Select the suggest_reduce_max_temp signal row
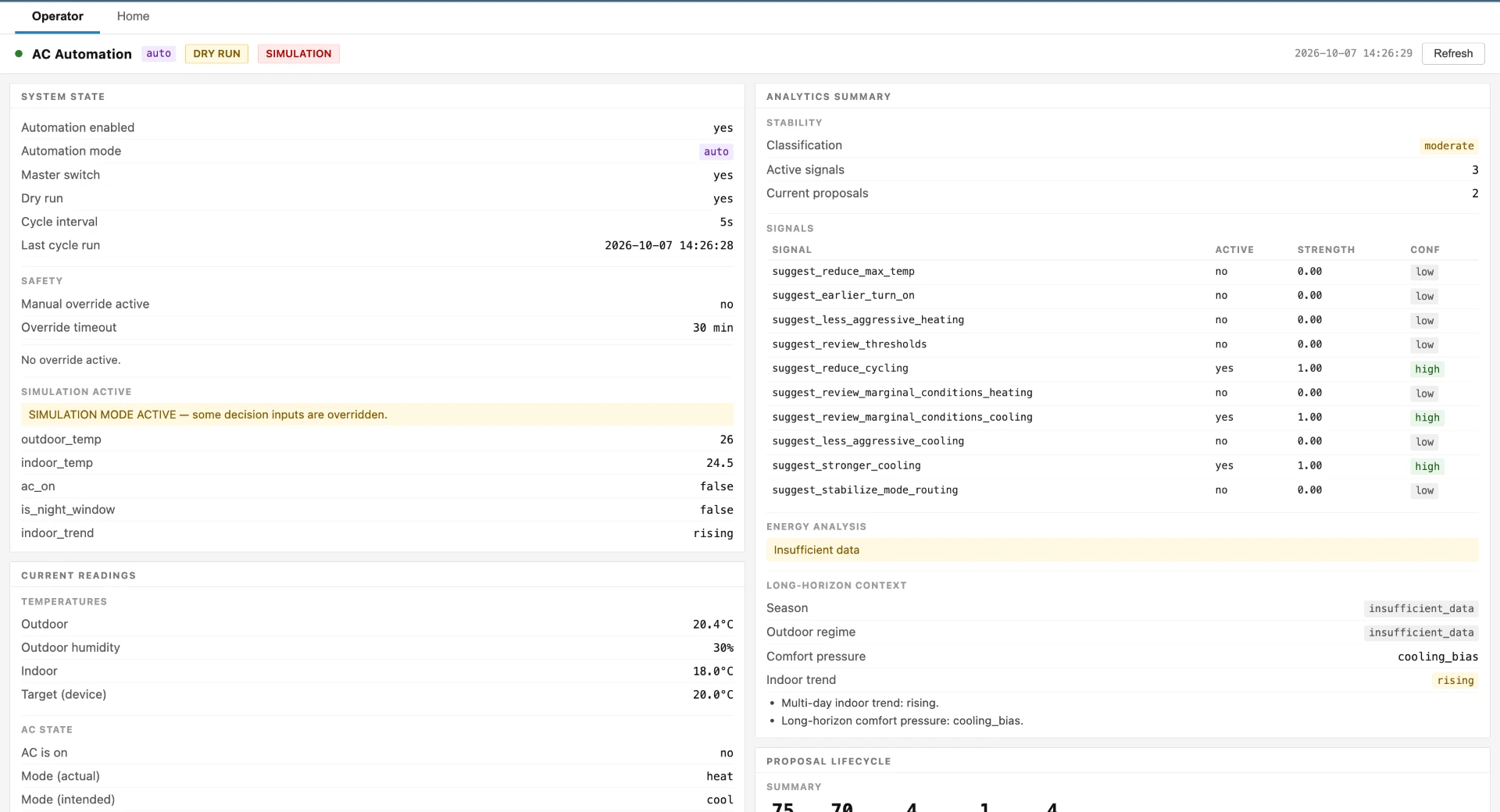The width and height of the screenshot is (1500, 812). [1123, 272]
